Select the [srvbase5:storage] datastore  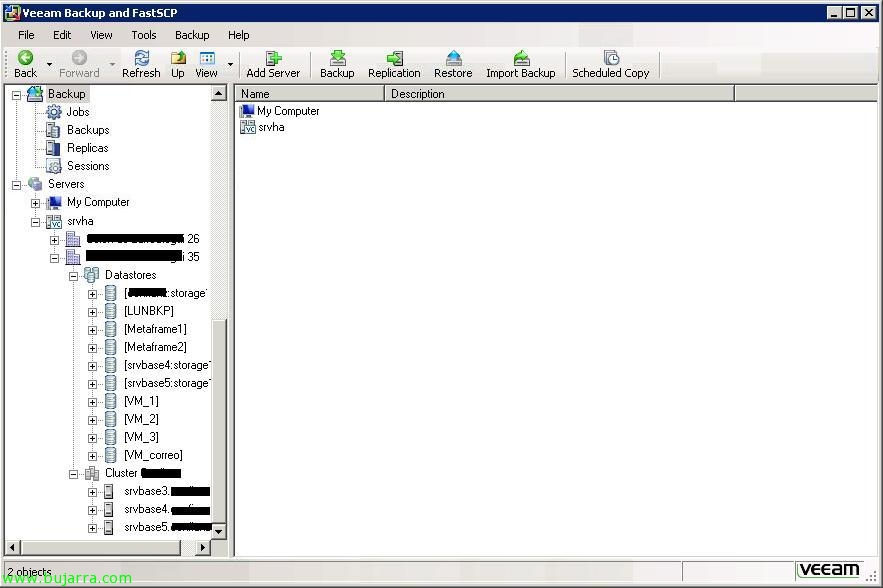[167, 383]
